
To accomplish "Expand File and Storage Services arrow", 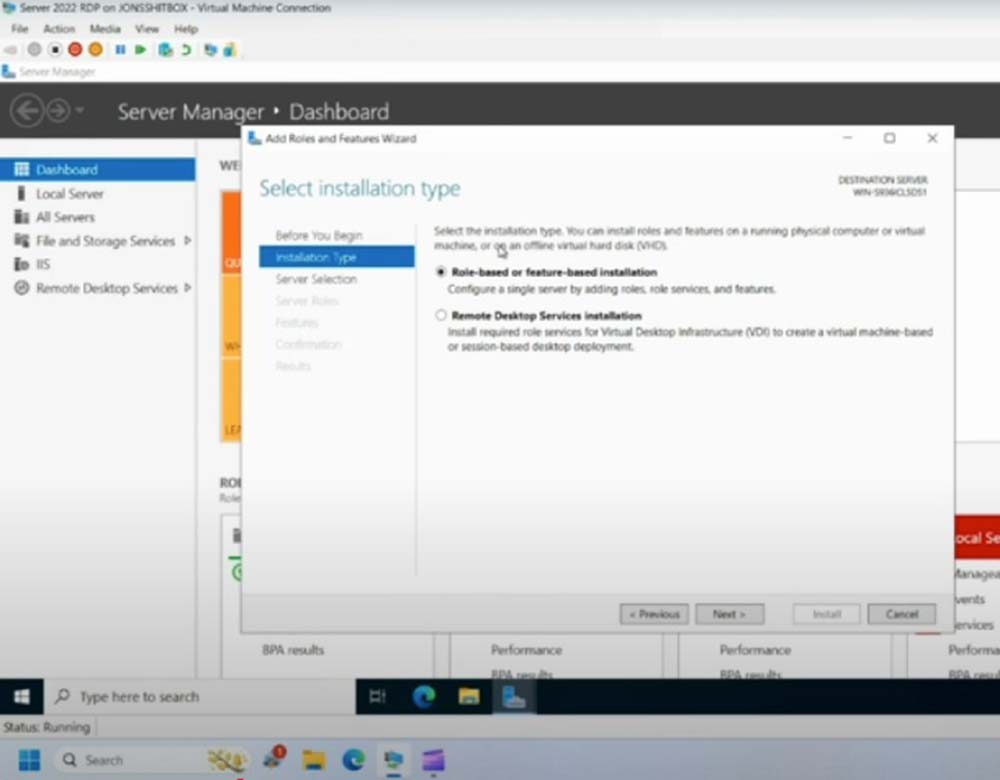I will [188, 241].
